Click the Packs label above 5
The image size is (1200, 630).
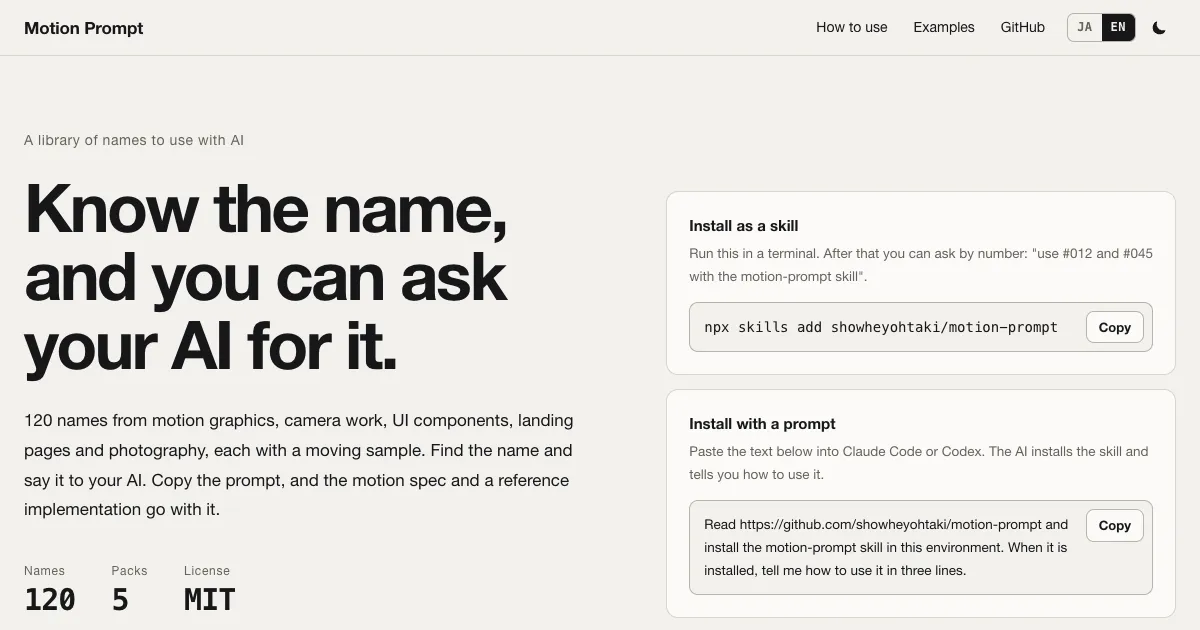point(129,571)
